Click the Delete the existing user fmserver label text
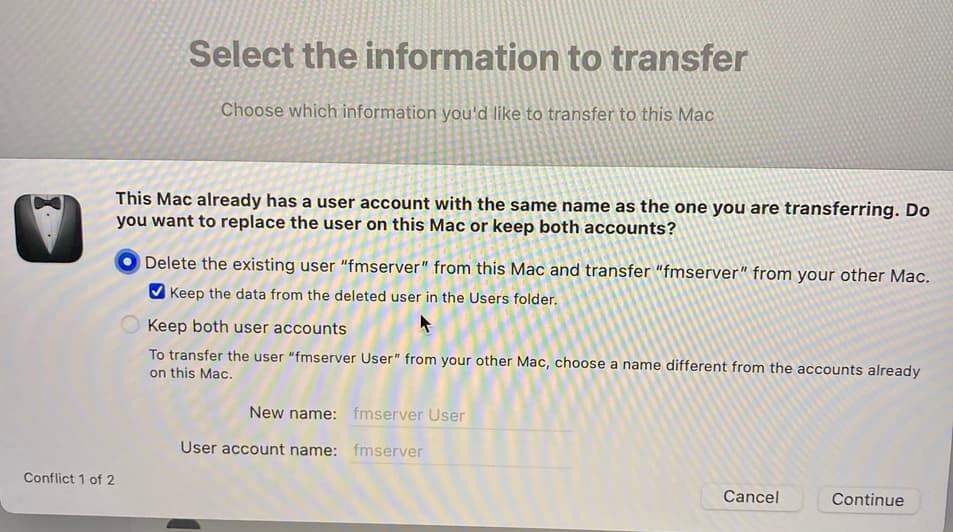This screenshot has height=532, width=953. 537,269
